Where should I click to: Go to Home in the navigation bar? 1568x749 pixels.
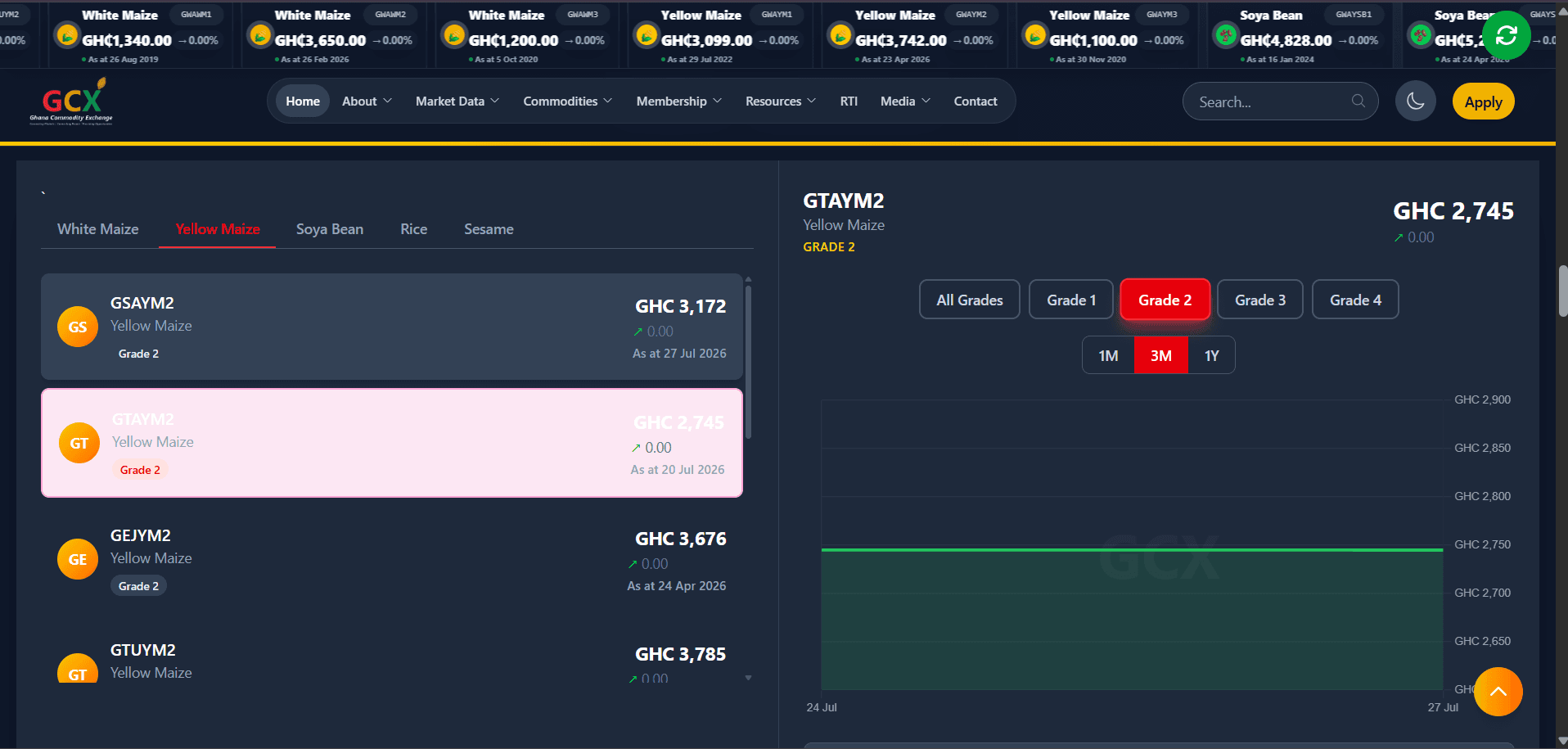[303, 102]
